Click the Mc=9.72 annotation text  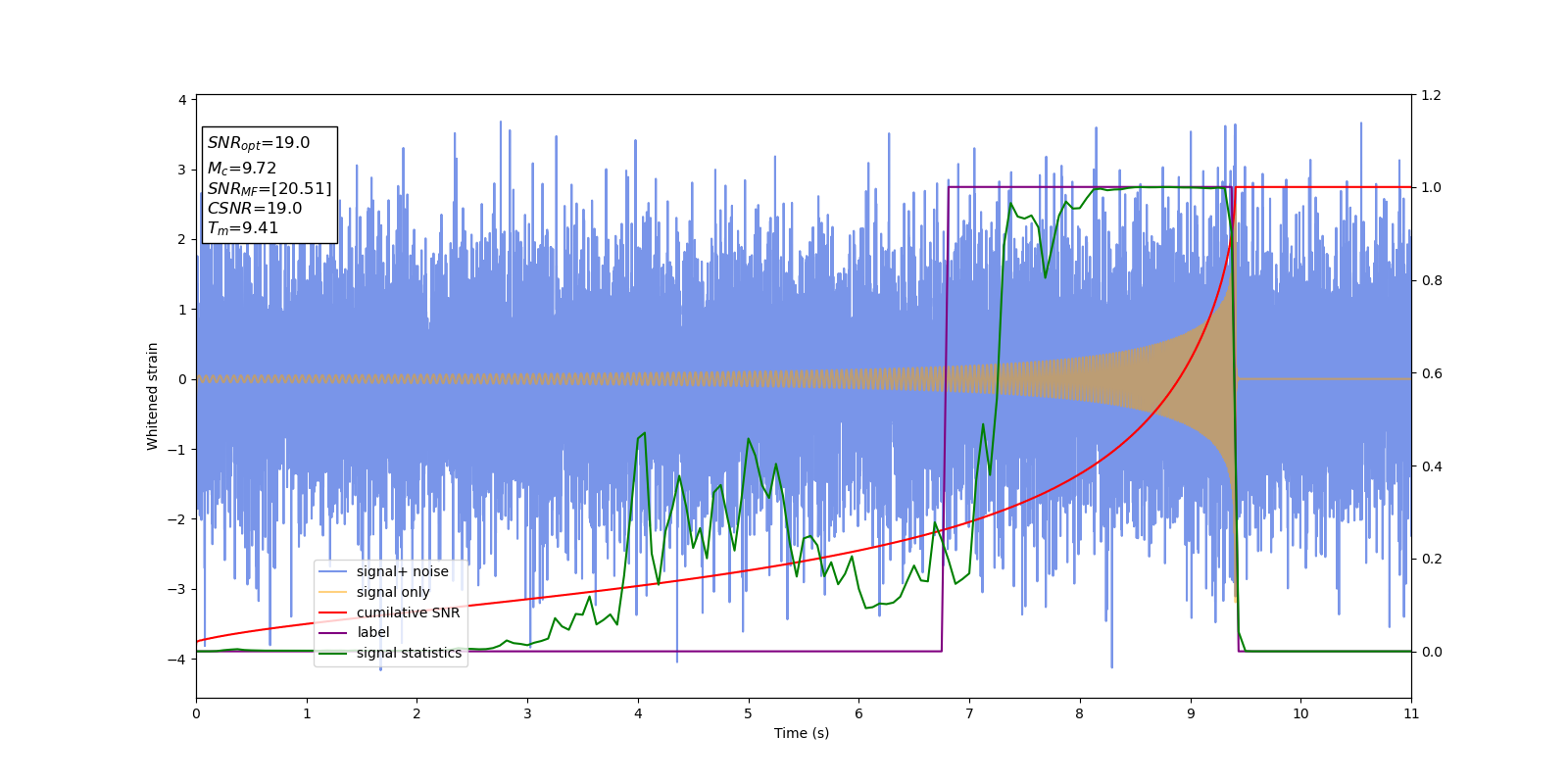[242, 169]
